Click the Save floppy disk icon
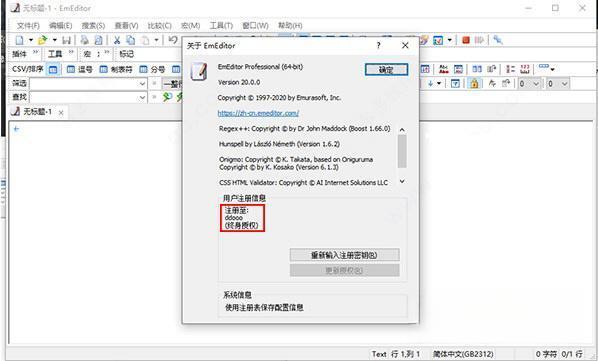 (x=66, y=40)
